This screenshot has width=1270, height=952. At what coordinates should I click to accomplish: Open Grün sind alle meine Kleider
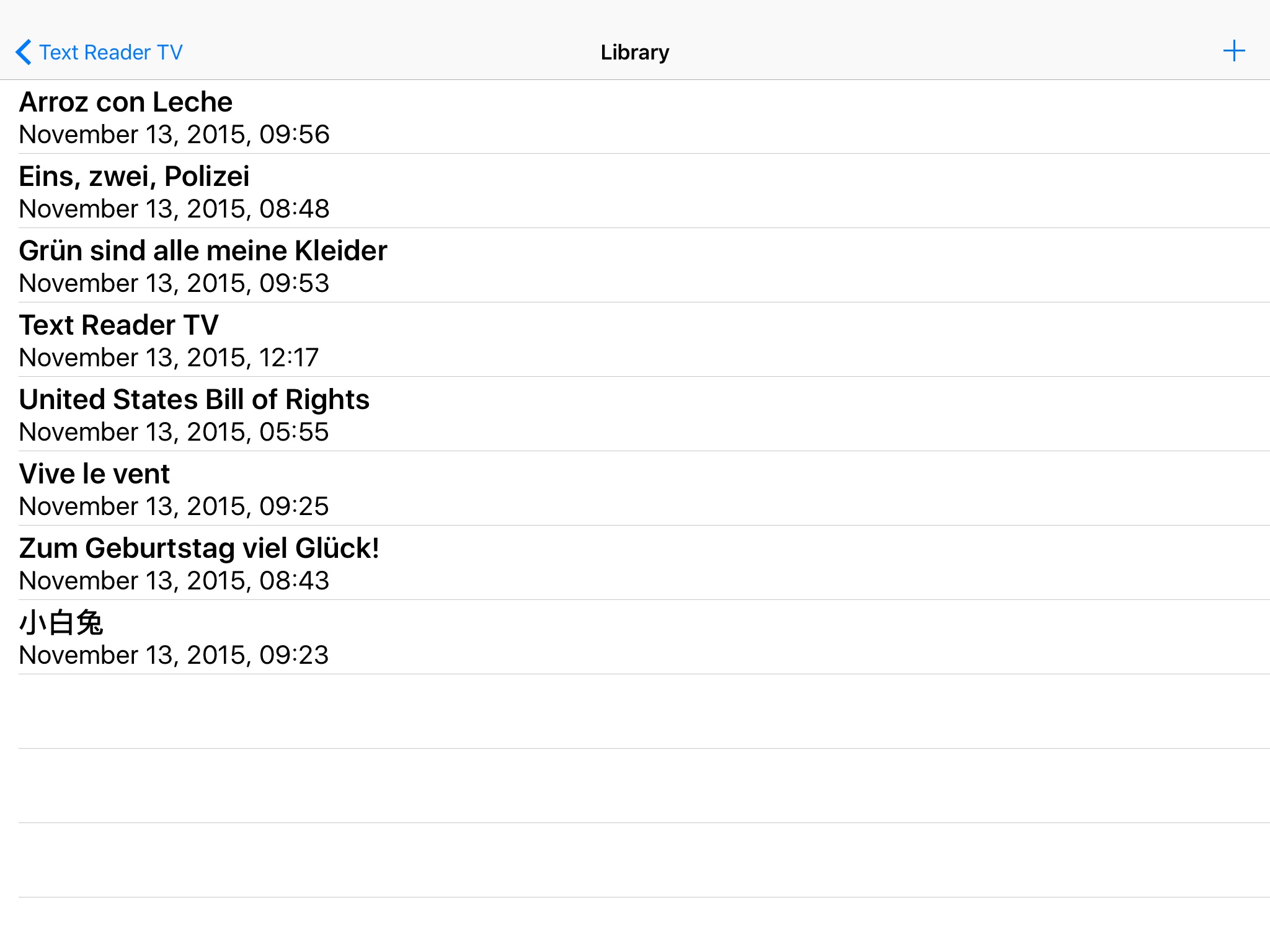coord(203,251)
